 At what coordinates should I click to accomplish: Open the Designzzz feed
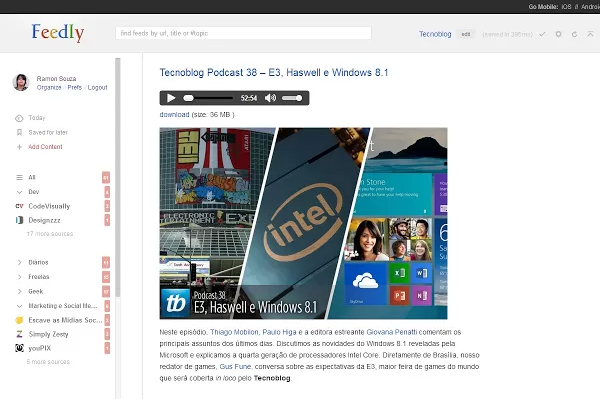(x=44, y=220)
